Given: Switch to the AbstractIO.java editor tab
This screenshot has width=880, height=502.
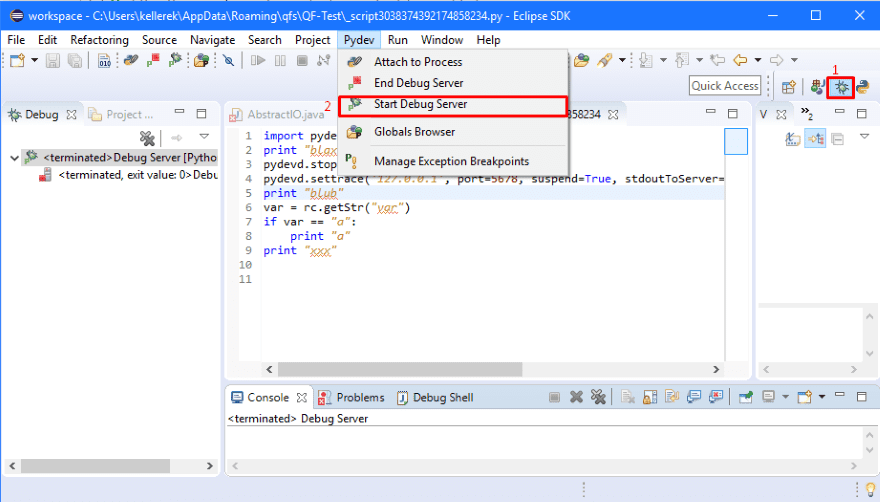Looking at the screenshot, I should tap(277, 115).
